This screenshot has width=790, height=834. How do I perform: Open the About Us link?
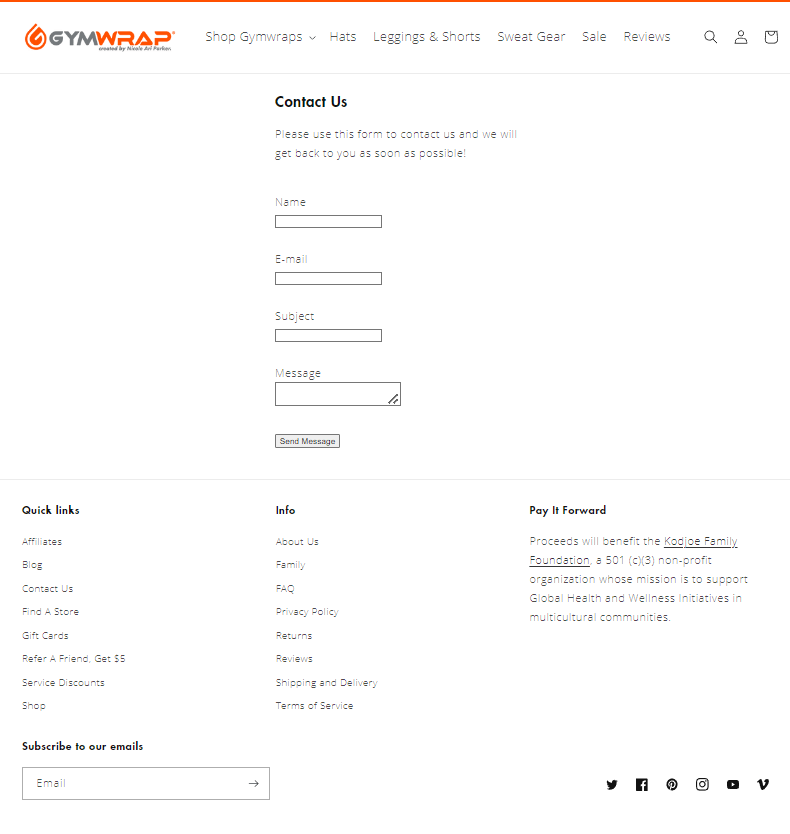(x=297, y=541)
